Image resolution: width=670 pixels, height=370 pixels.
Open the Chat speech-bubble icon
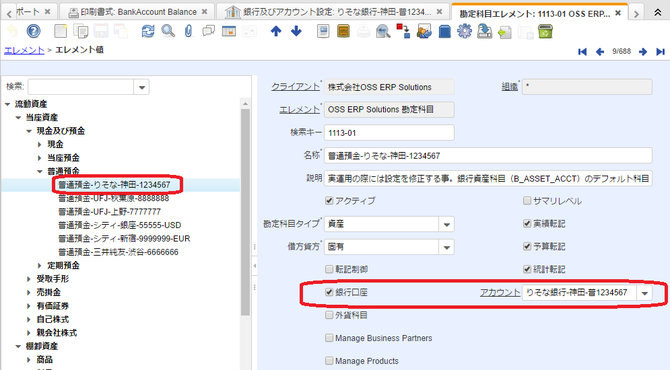point(208,31)
